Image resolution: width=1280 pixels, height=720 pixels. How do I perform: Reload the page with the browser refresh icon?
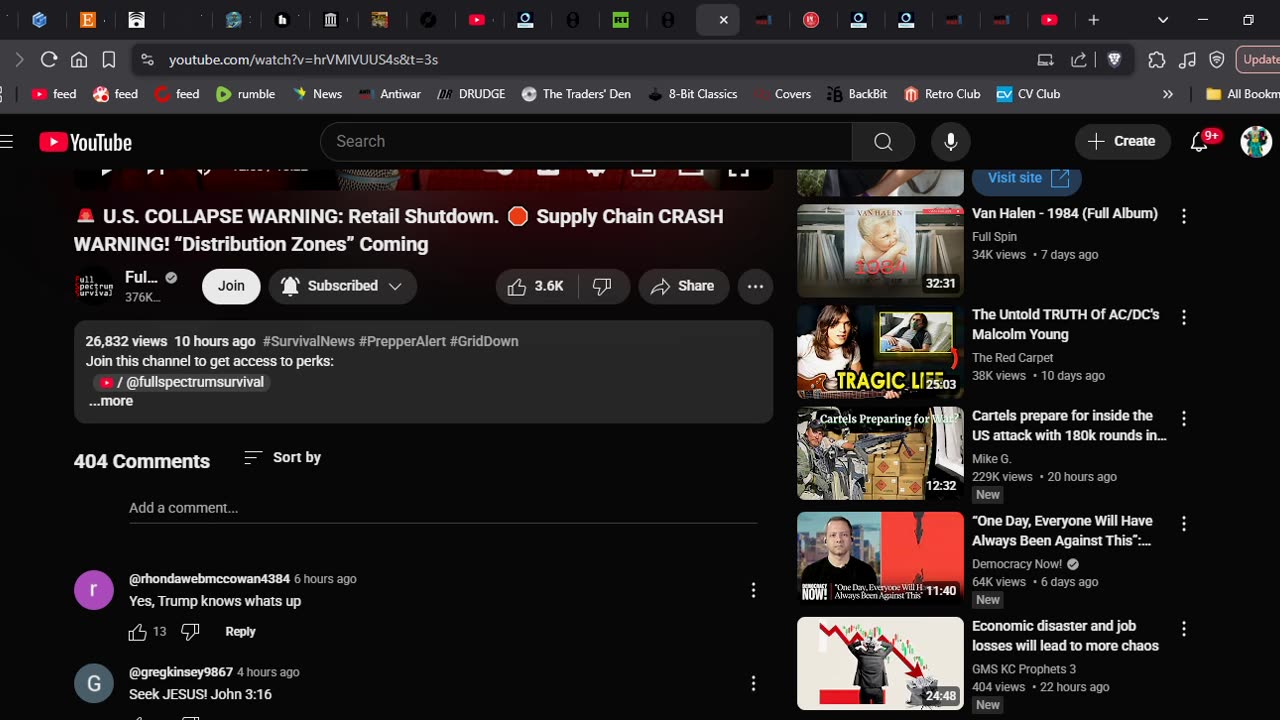[x=49, y=60]
